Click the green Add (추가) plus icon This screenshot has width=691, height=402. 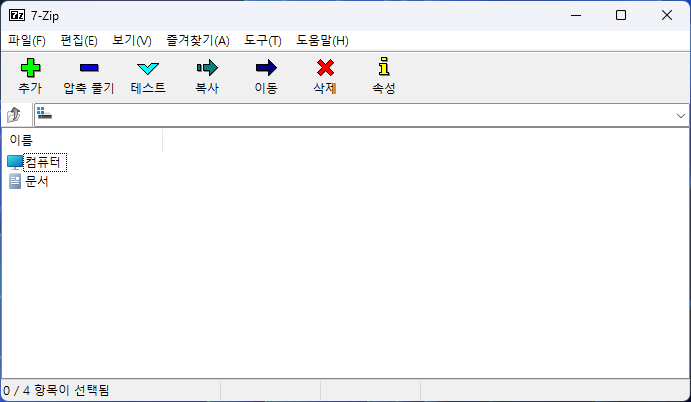pos(30,68)
